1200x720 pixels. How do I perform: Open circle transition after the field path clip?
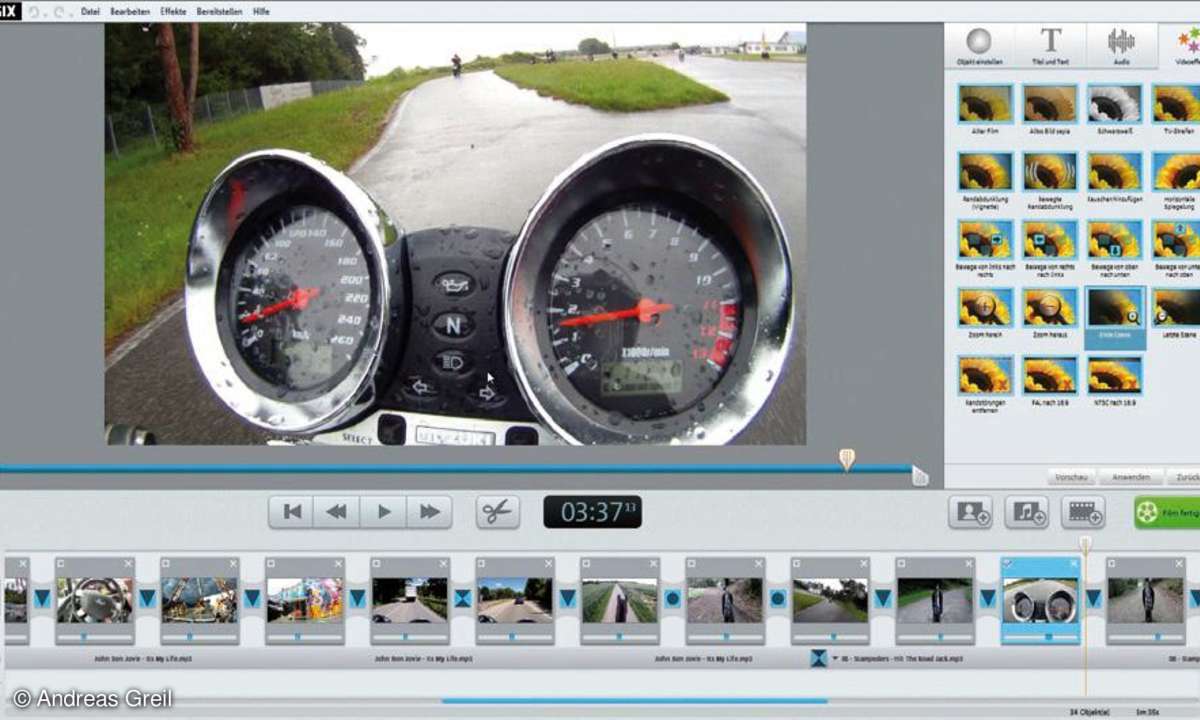(x=672, y=598)
